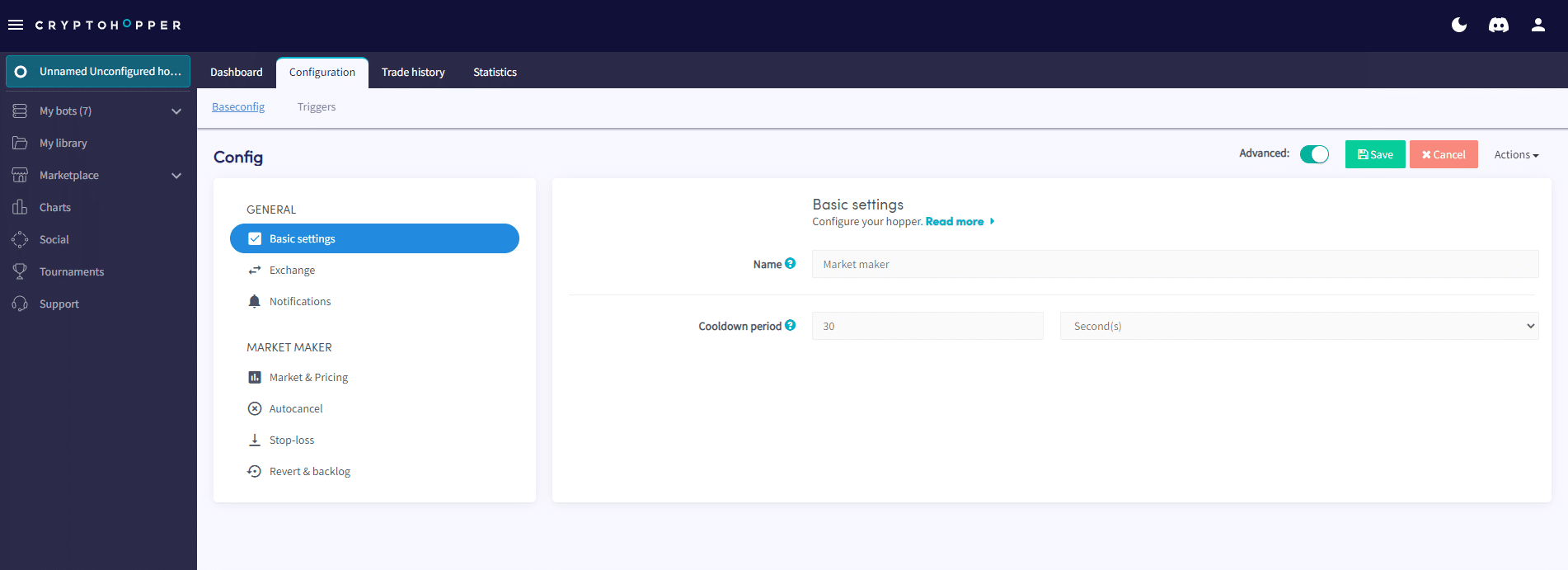Click the Charts bar icon
The image size is (1568, 570).
[x=20, y=207]
